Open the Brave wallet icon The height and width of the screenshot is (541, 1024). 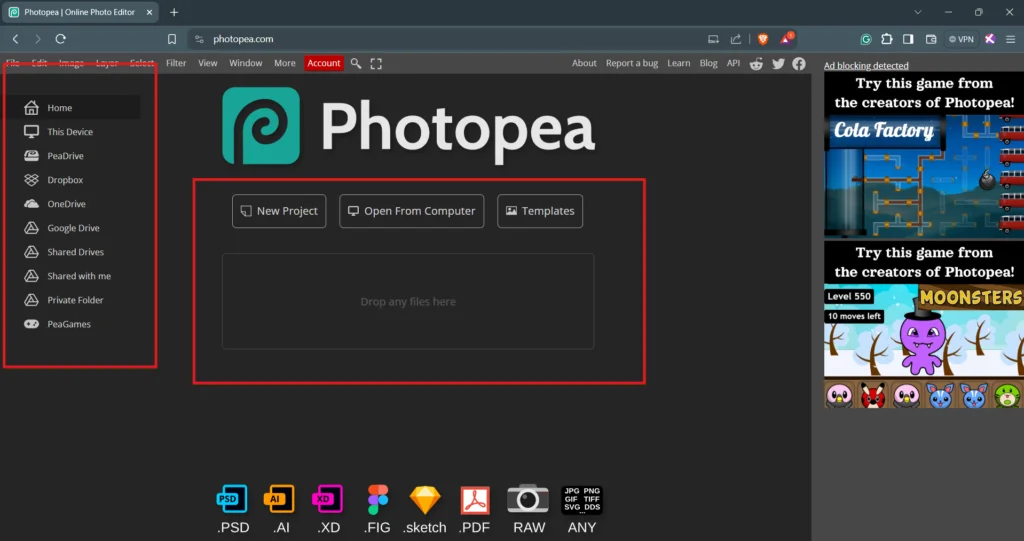tap(931, 39)
